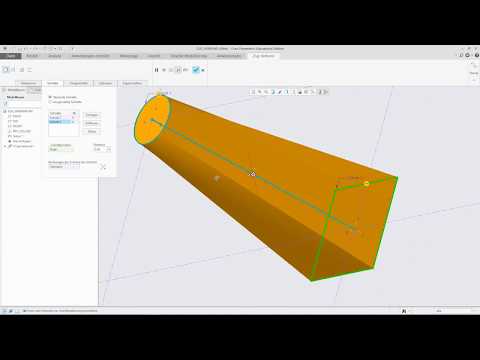Cancel the feature with the X icon
480x360 pixels.
tap(203, 70)
